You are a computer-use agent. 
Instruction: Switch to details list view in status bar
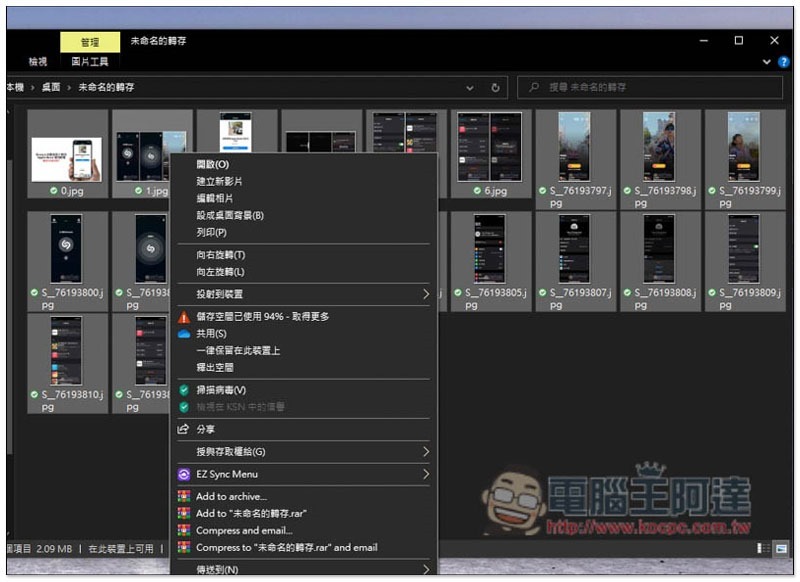coord(764,549)
